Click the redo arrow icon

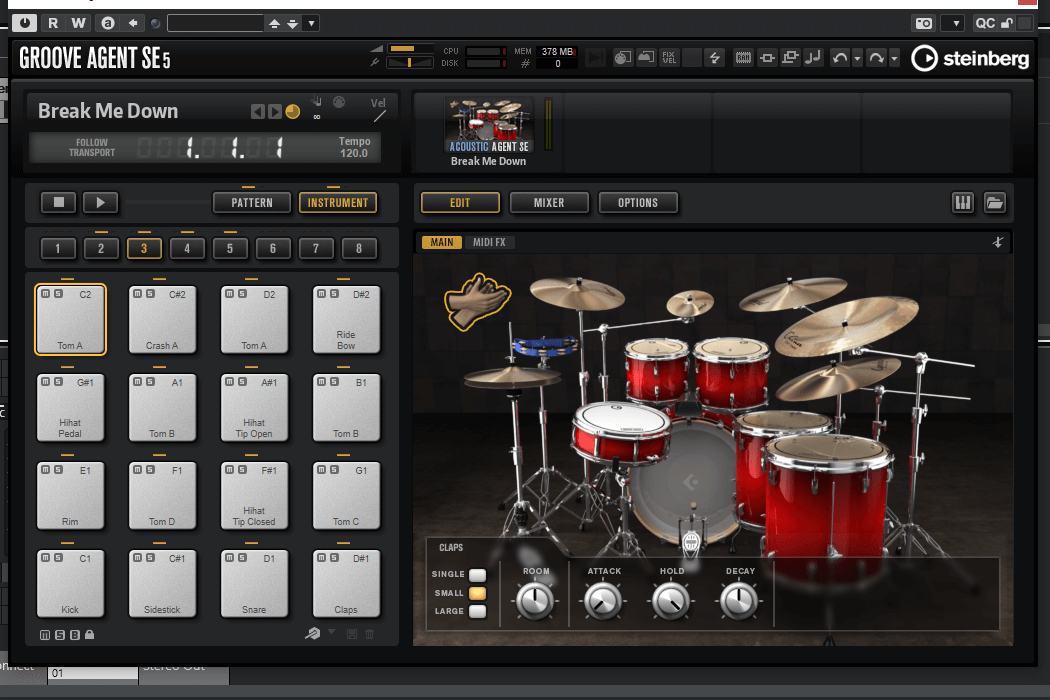pyautogui.click(x=876, y=58)
